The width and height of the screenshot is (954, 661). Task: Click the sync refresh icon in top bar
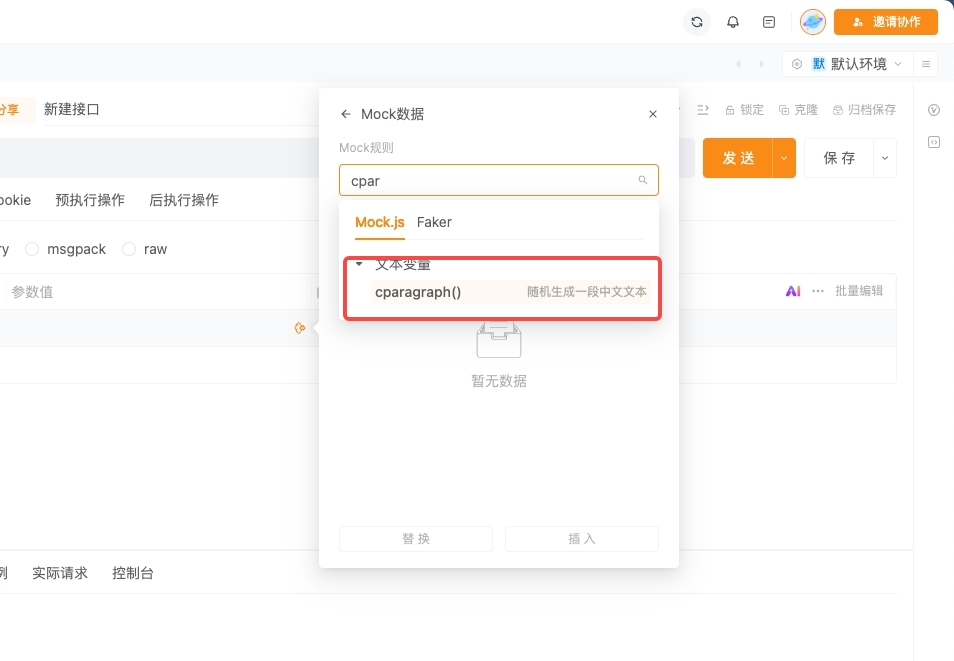[x=697, y=21]
